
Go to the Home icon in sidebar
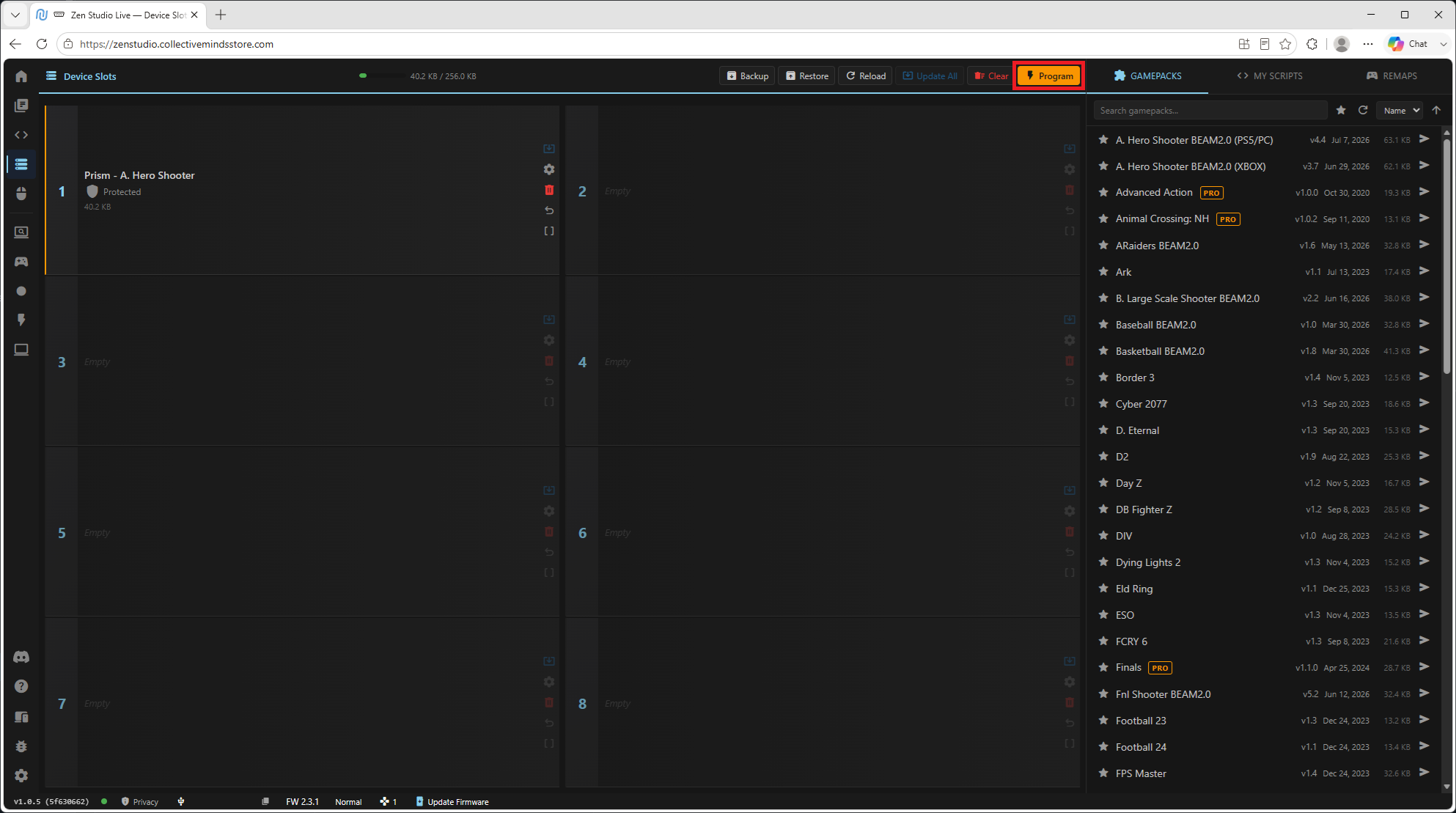click(x=21, y=76)
